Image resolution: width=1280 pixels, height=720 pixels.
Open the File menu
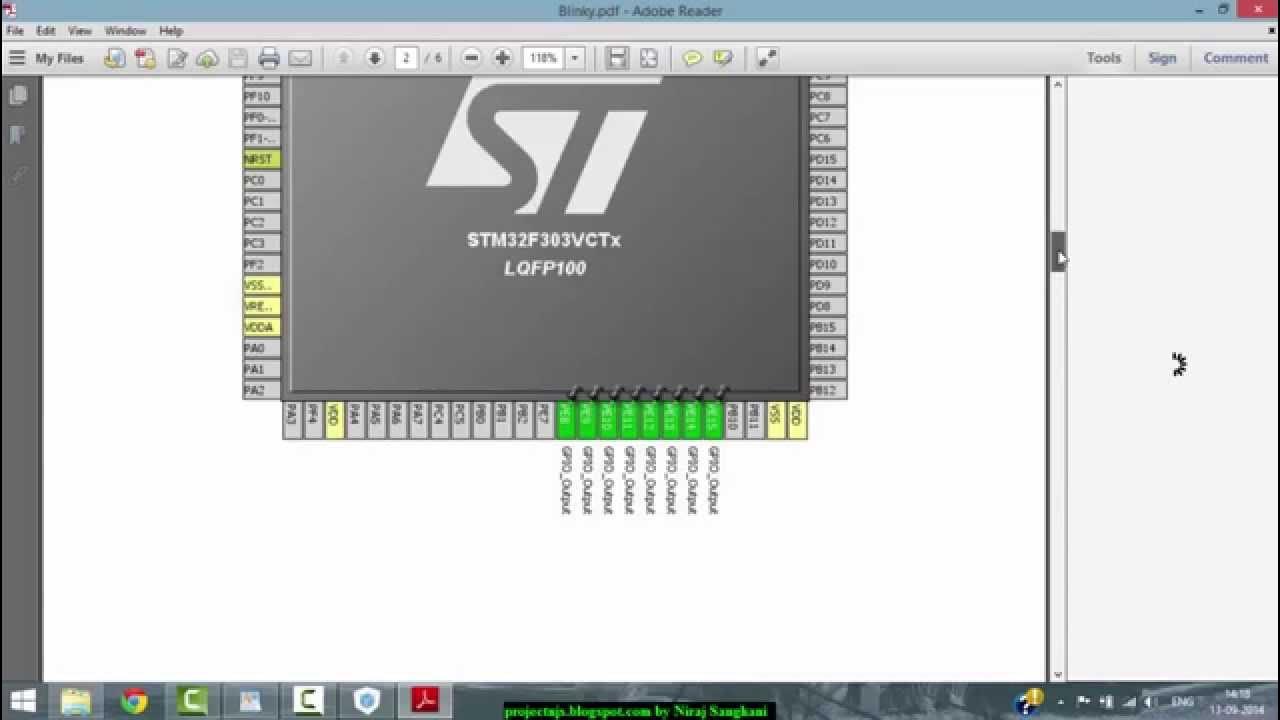[x=15, y=31]
